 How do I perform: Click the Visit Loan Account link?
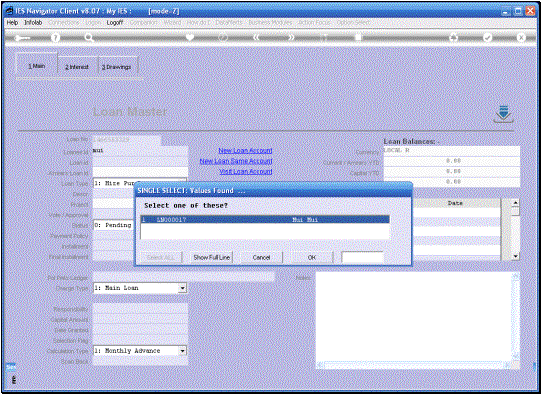pos(246,171)
